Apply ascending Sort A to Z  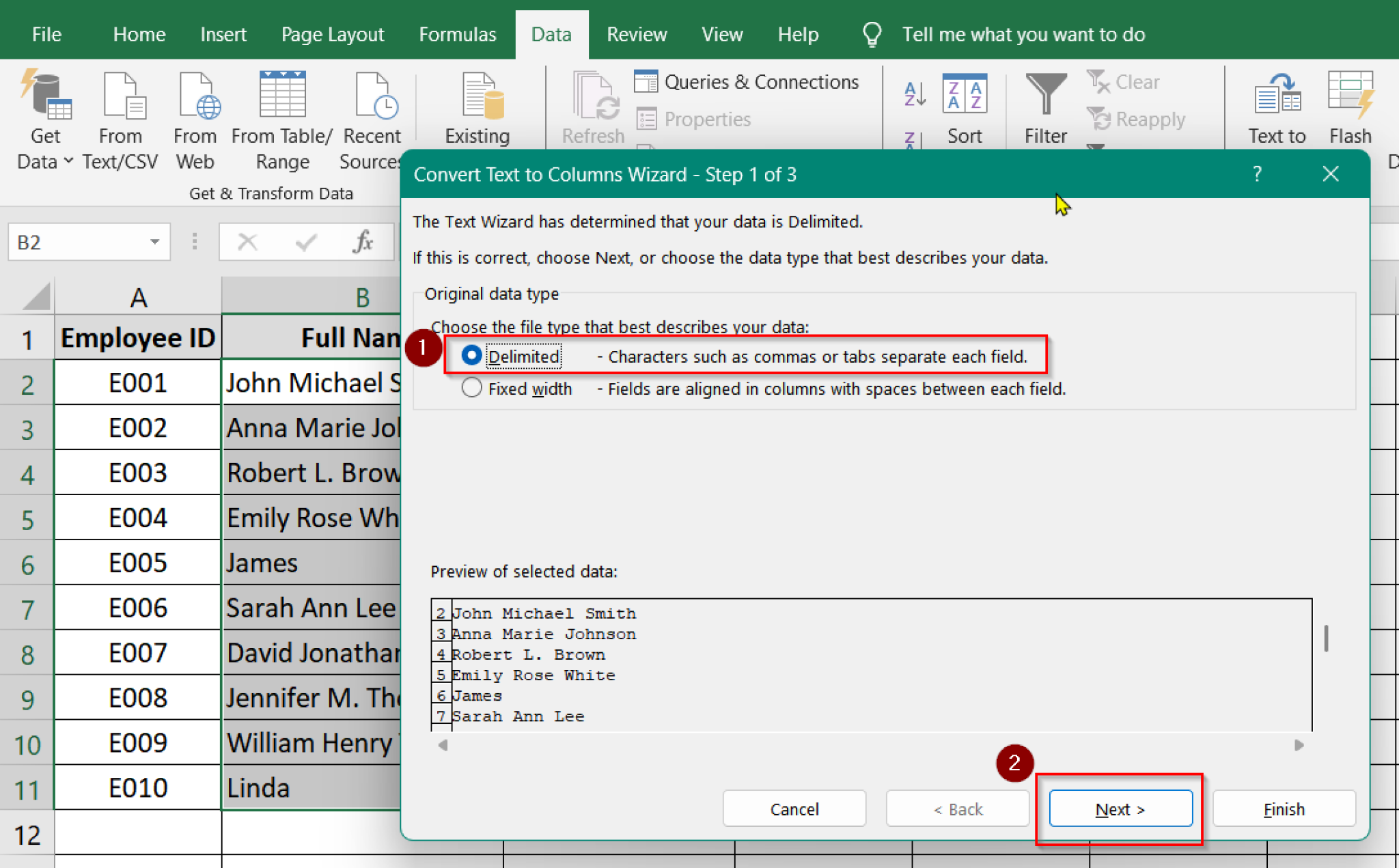[913, 94]
